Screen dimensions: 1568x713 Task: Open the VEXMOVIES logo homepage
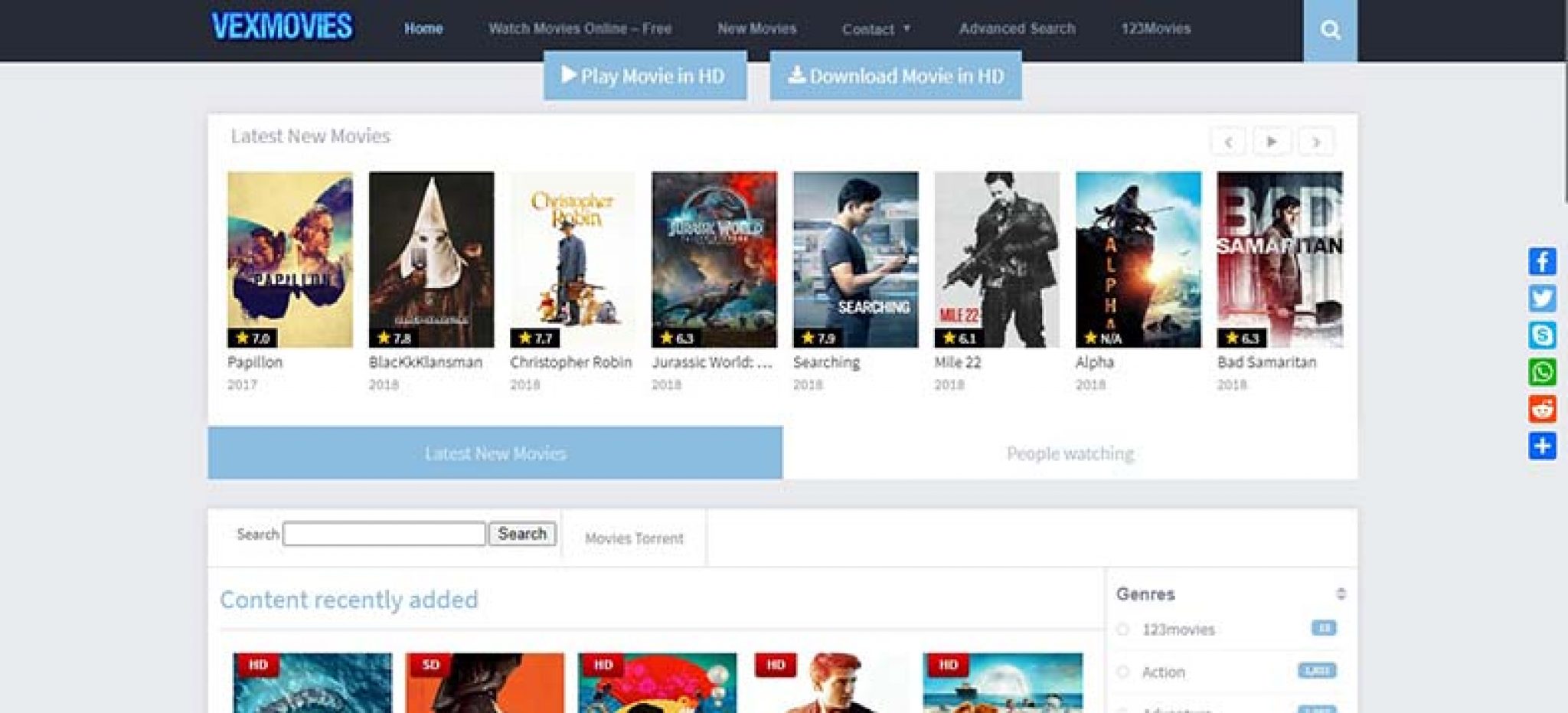[x=282, y=27]
